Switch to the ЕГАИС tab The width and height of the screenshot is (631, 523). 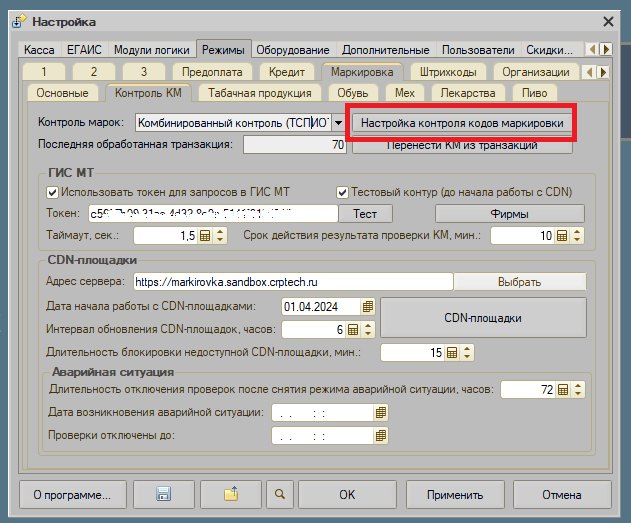[x=84, y=50]
